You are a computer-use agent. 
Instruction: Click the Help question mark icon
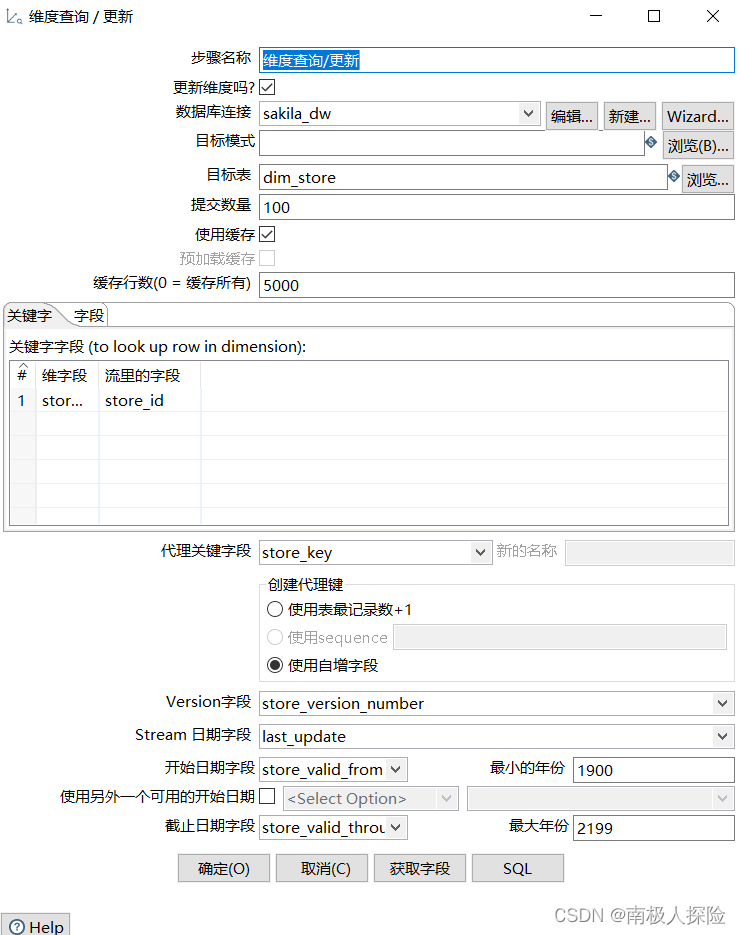click(x=17, y=927)
